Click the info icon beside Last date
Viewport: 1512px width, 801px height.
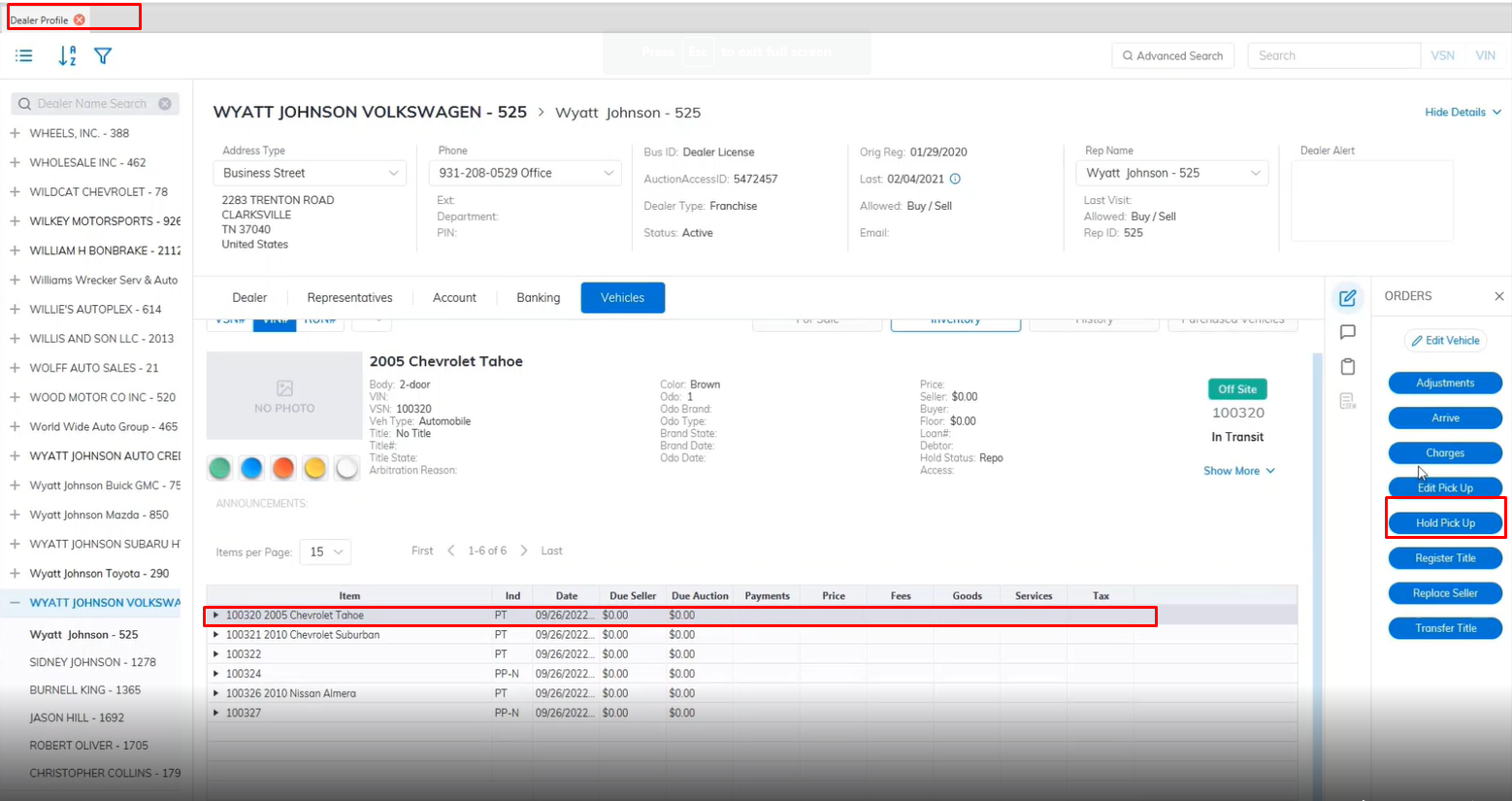[955, 179]
